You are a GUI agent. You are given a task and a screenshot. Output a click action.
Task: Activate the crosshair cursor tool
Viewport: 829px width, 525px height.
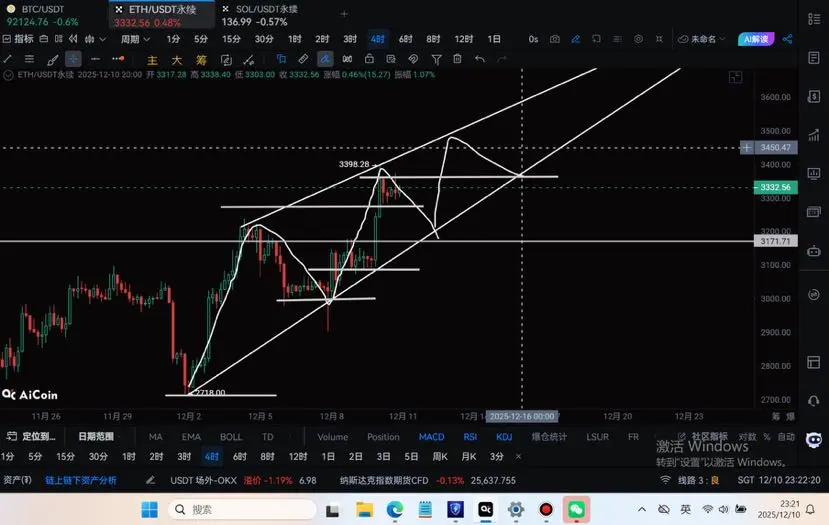pyautogui.click(x=73, y=59)
